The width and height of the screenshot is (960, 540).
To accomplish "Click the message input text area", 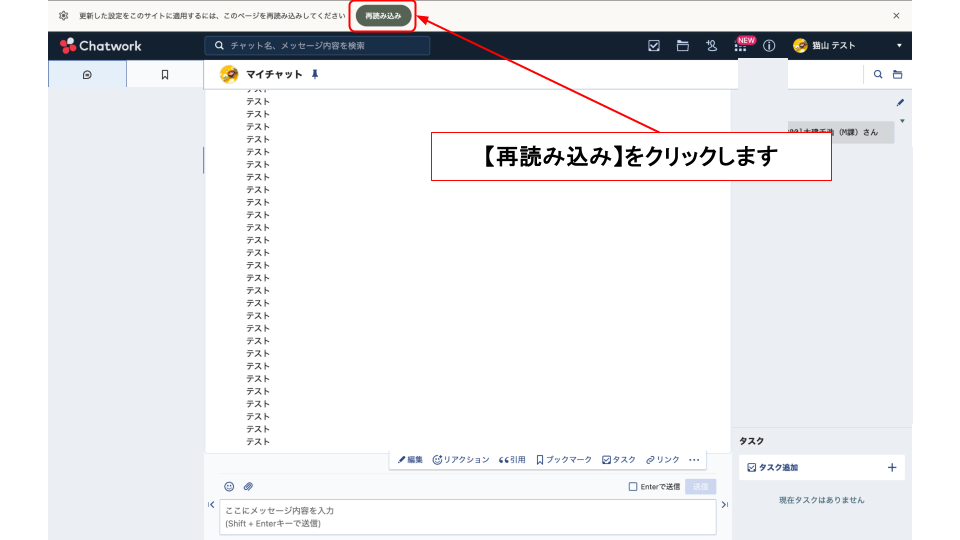I will click(x=467, y=517).
